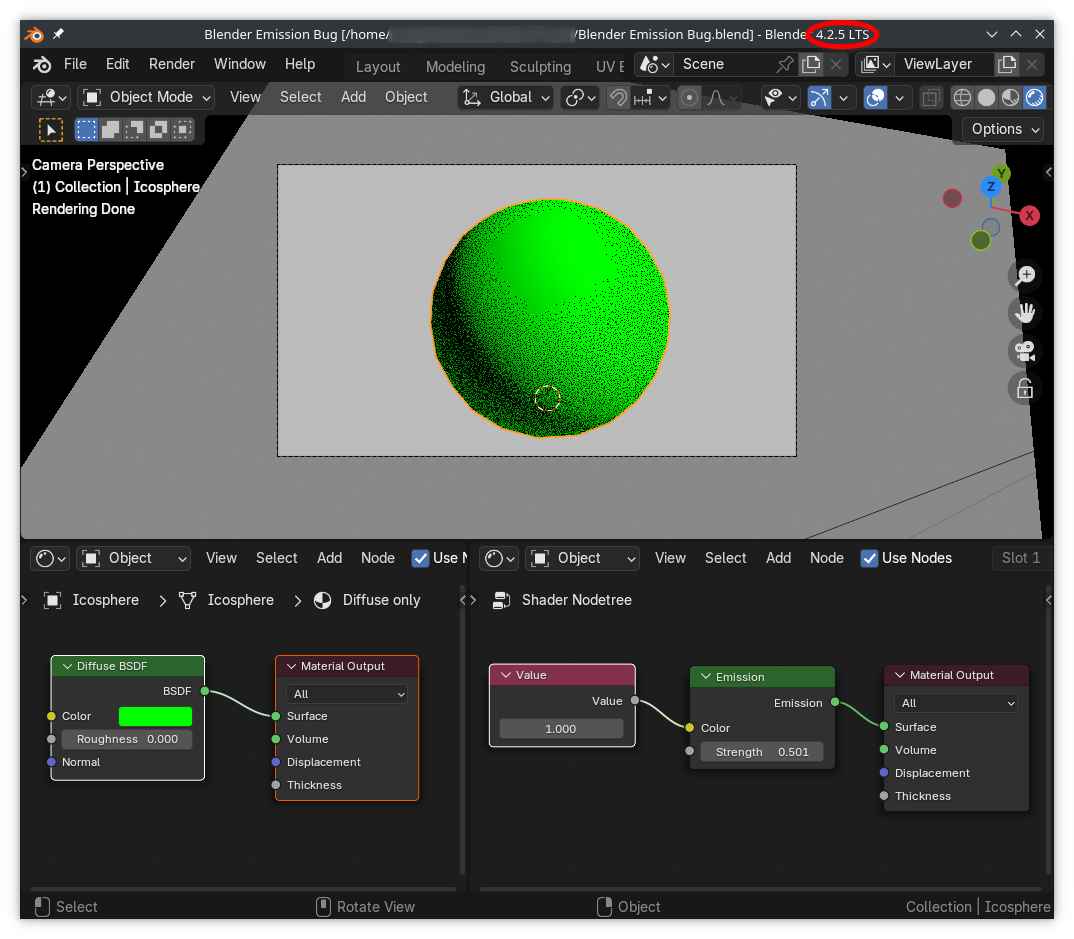The width and height of the screenshot is (1074, 939).
Task: Open the overlays options dropdown arrow
Action: 900,98
